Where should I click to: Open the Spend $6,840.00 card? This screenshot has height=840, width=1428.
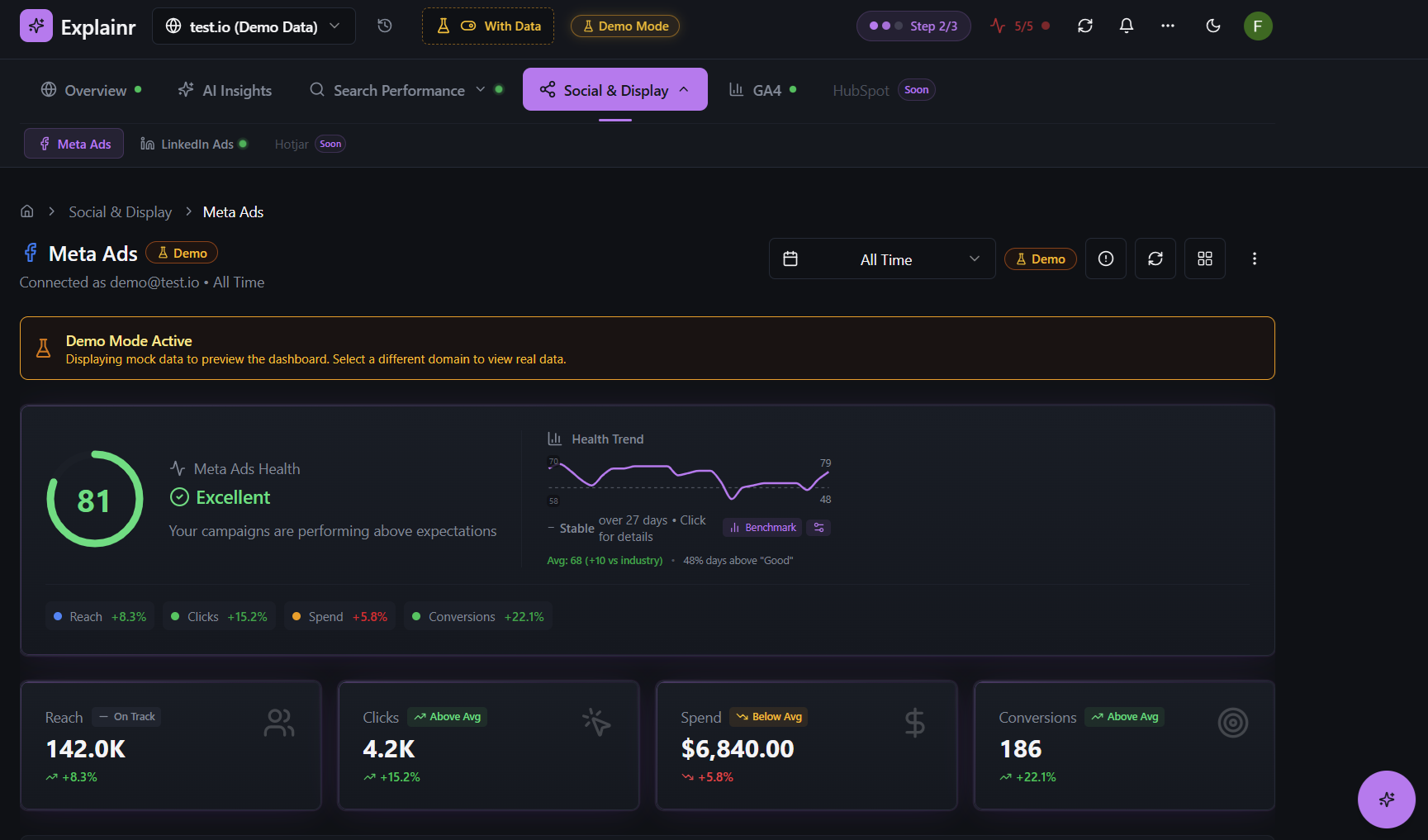(x=806, y=746)
